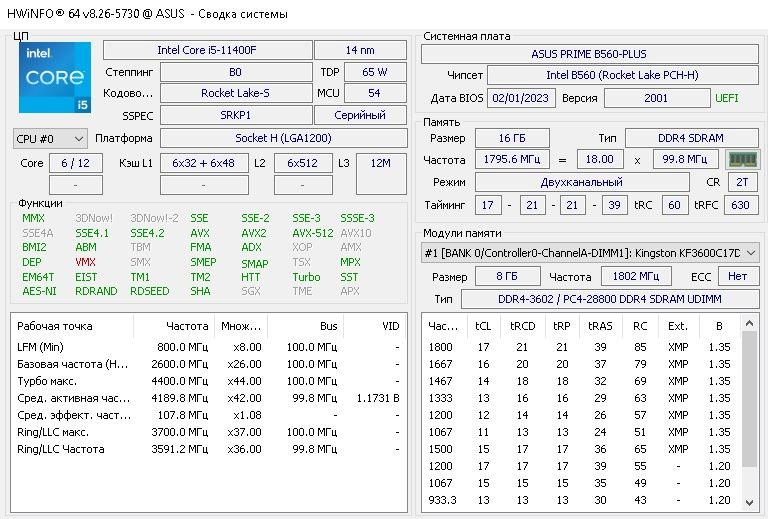The width and height of the screenshot is (768, 519).
Task: Click the L1 cache 6x32 + 6x48 field
Action: pos(204,163)
